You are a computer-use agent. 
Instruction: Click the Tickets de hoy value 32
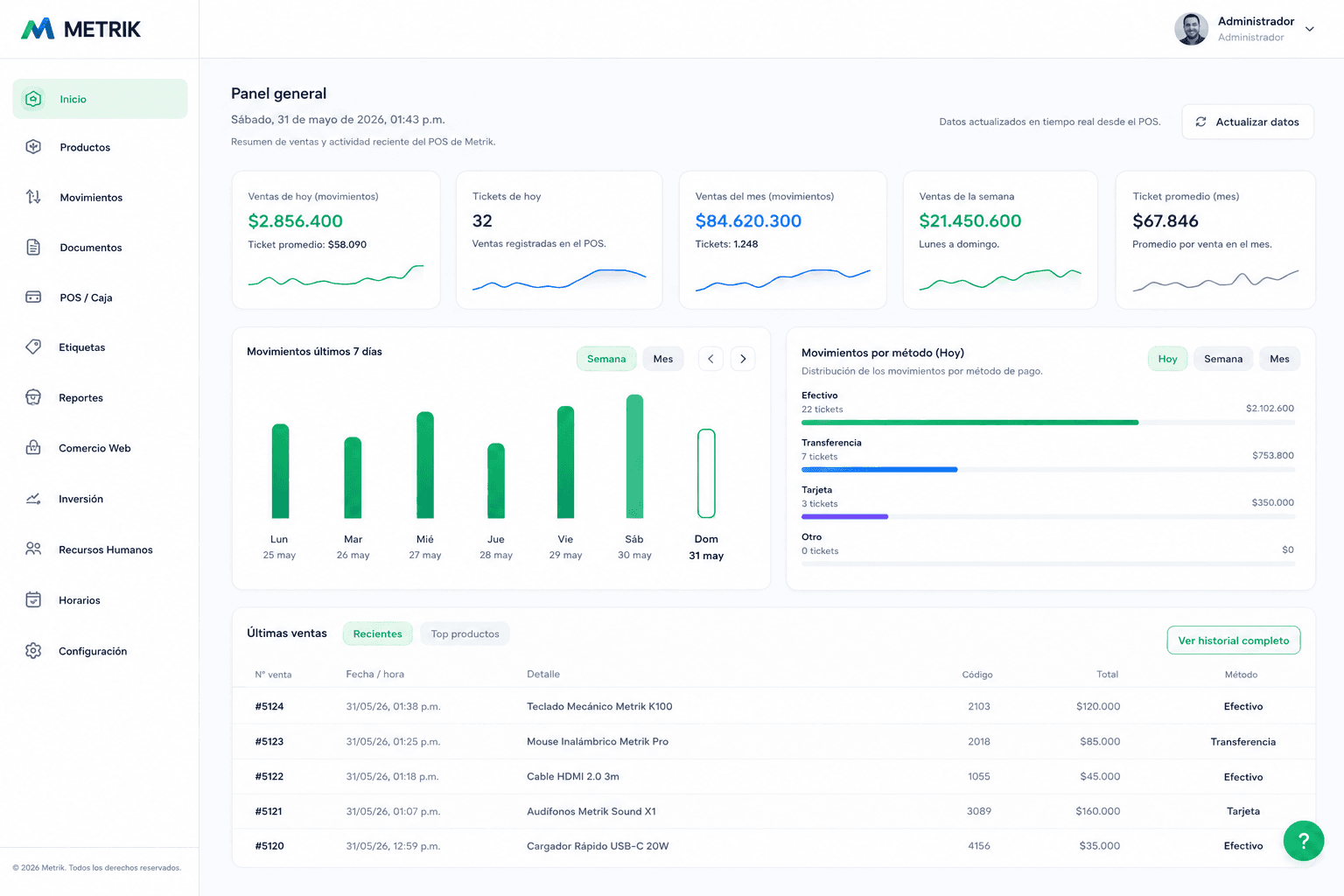click(482, 221)
